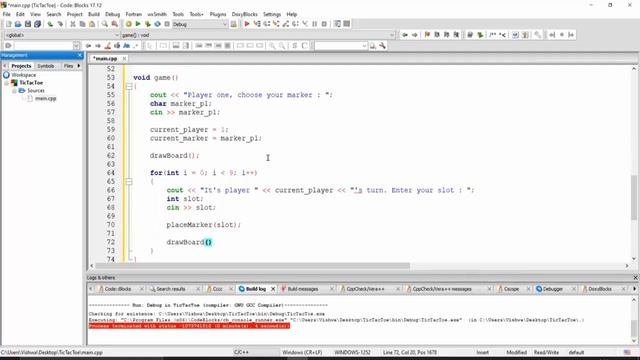The height and width of the screenshot is (360, 640).
Task: Click the editor vertical scrollbar thumb
Action: (x=634, y=198)
